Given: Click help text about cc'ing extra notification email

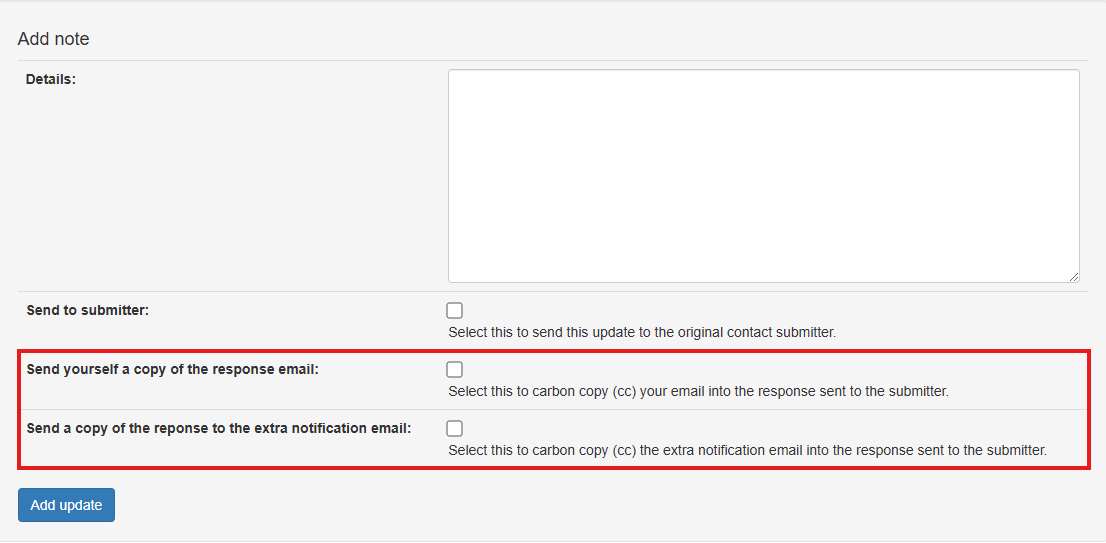Looking at the screenshot, I should click(747, 450).
